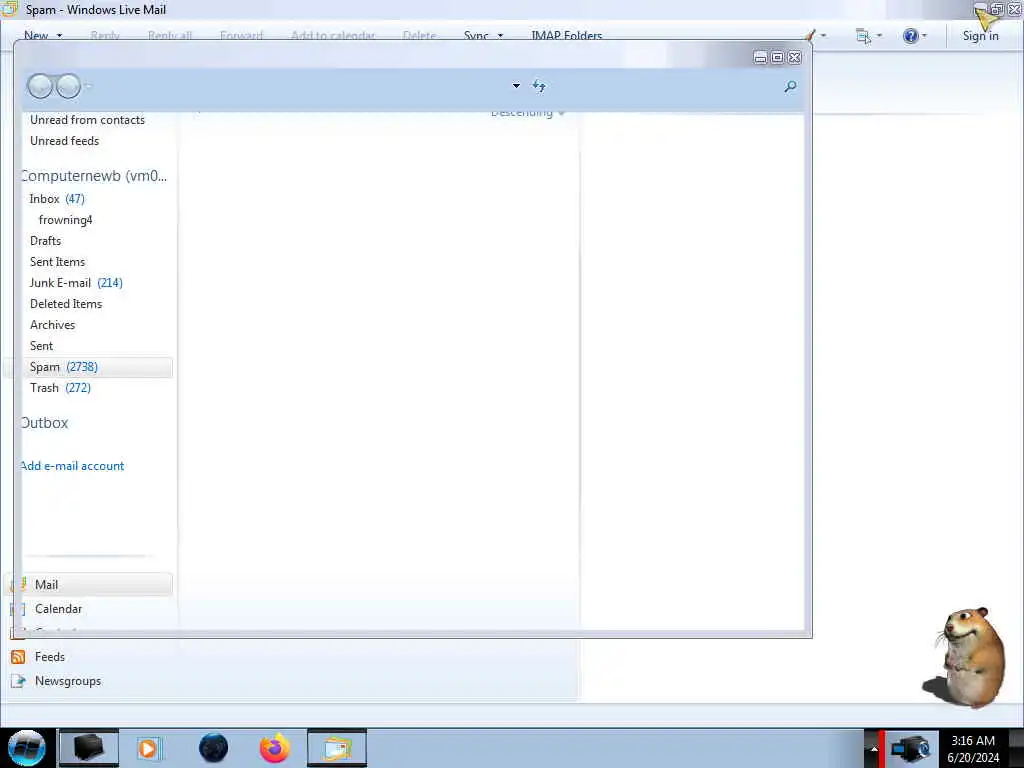Show hidden system tray icons

coord(874,748)
